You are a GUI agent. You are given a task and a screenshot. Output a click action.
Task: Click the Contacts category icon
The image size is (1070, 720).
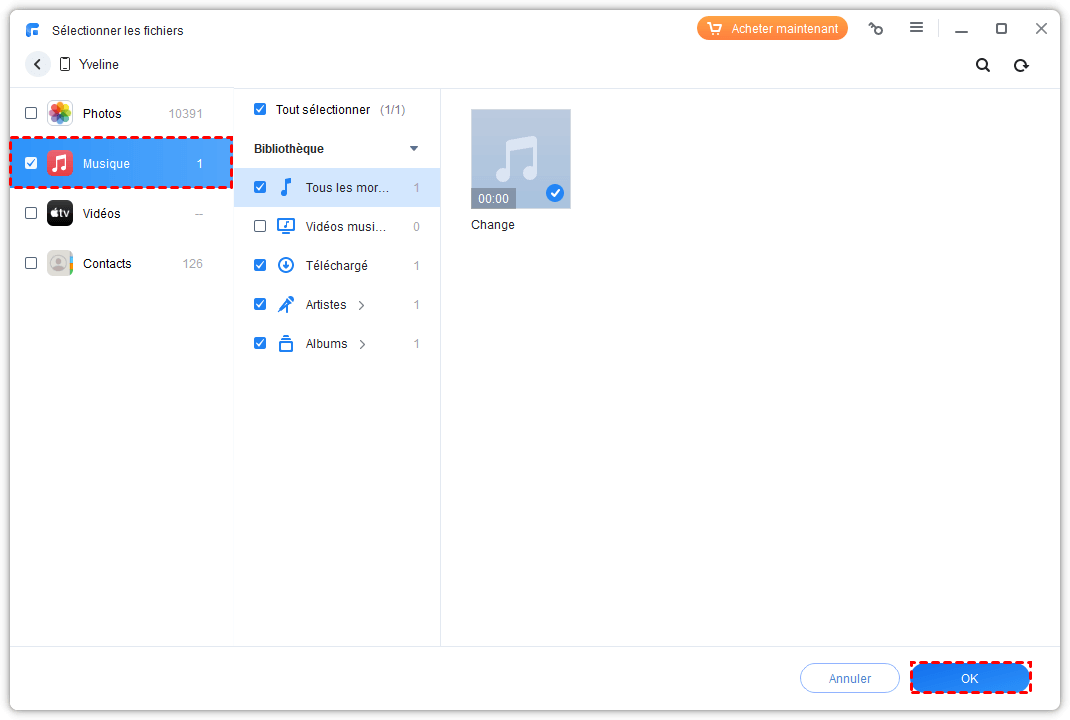click(x=60, y=263)
